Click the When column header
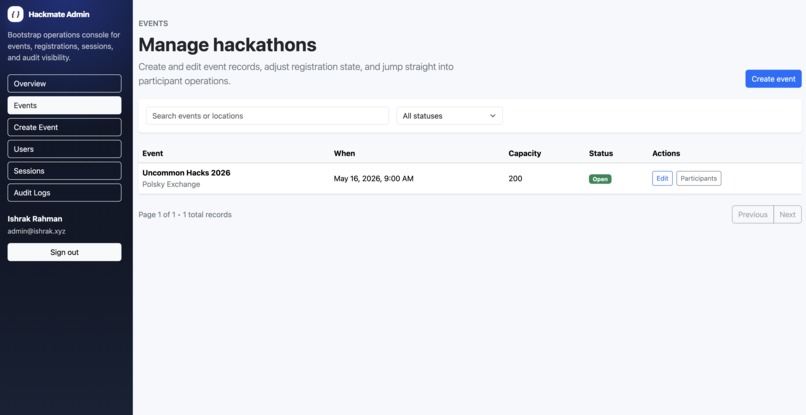The height and width of the screenshot is (415, 806). [344, 153]
